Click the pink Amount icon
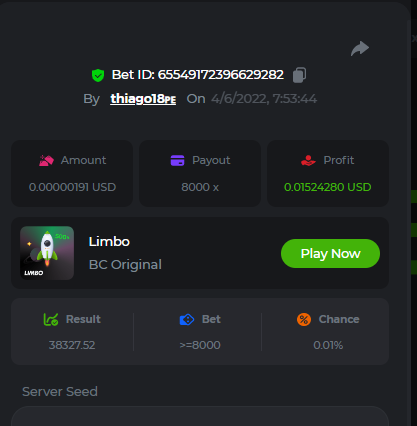417x426 pixels. pyautogui.click(x=46, y=161)
